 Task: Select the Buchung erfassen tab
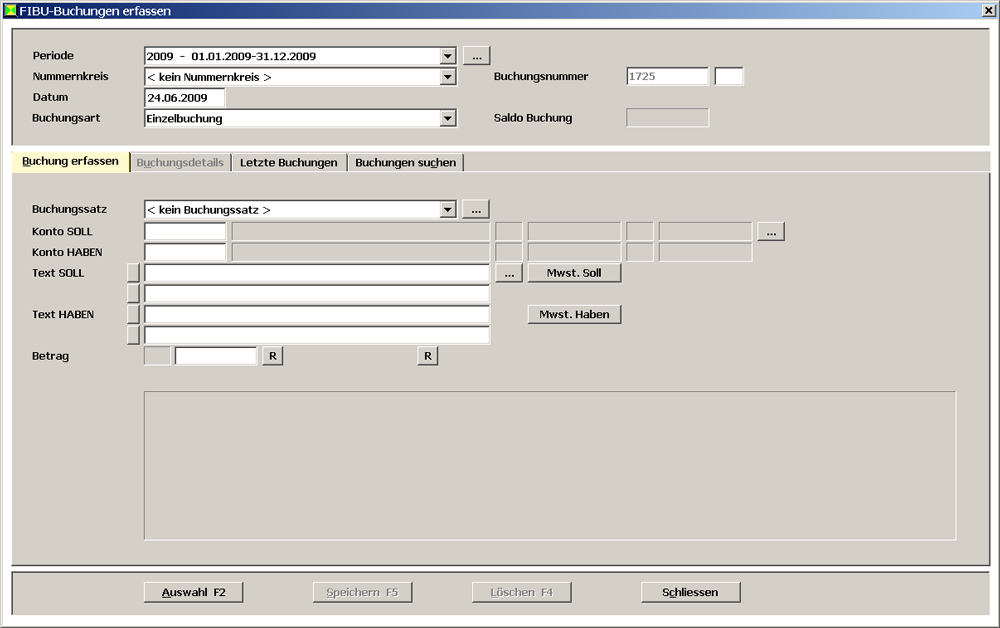coord(70,161)
